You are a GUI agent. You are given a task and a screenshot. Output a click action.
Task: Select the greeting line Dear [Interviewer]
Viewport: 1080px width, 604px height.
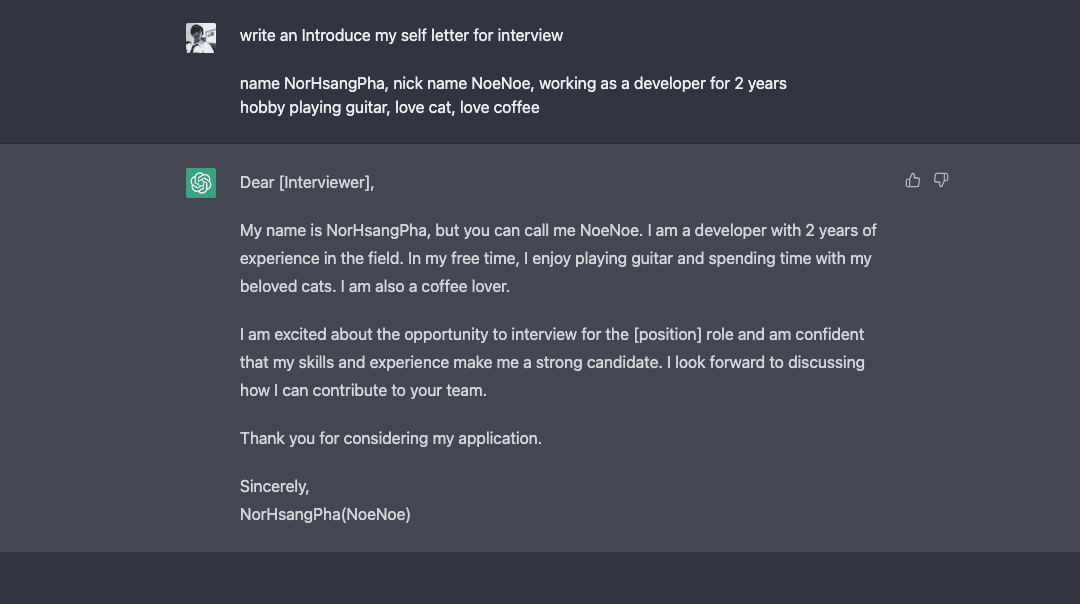pos(306,182)
